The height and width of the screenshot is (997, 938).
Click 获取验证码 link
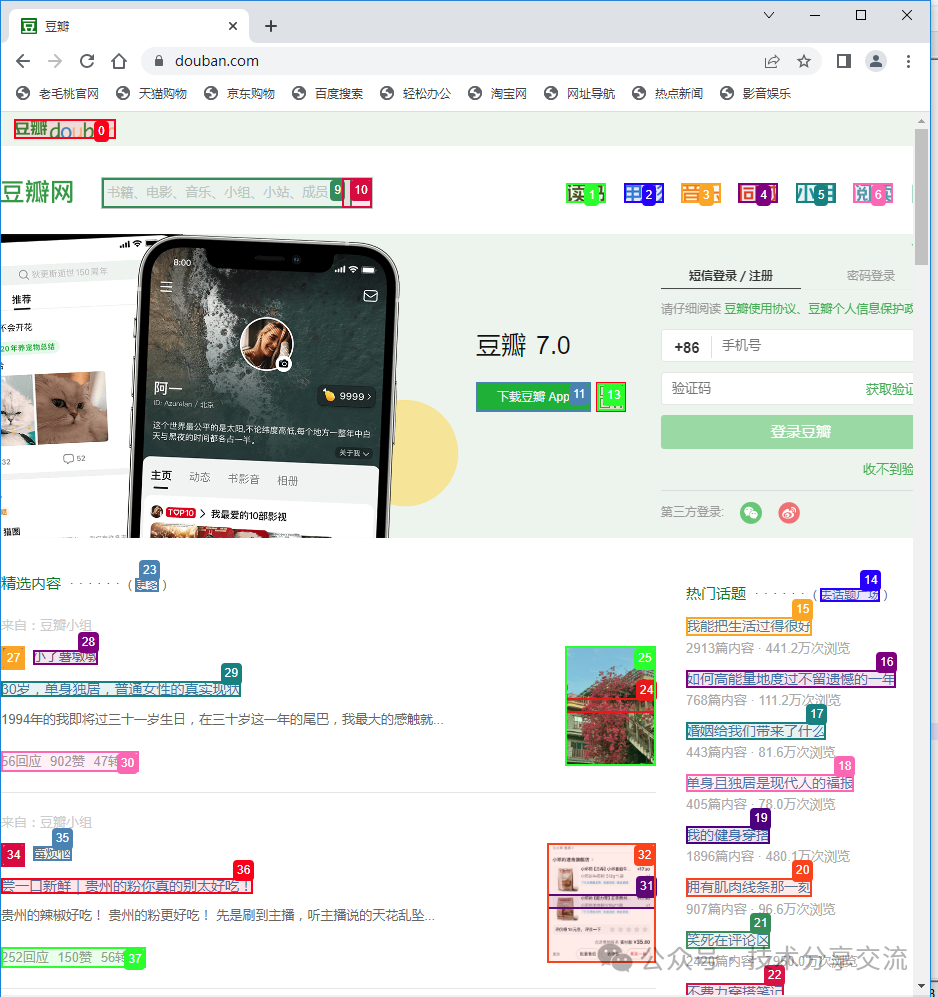[889, 389]
